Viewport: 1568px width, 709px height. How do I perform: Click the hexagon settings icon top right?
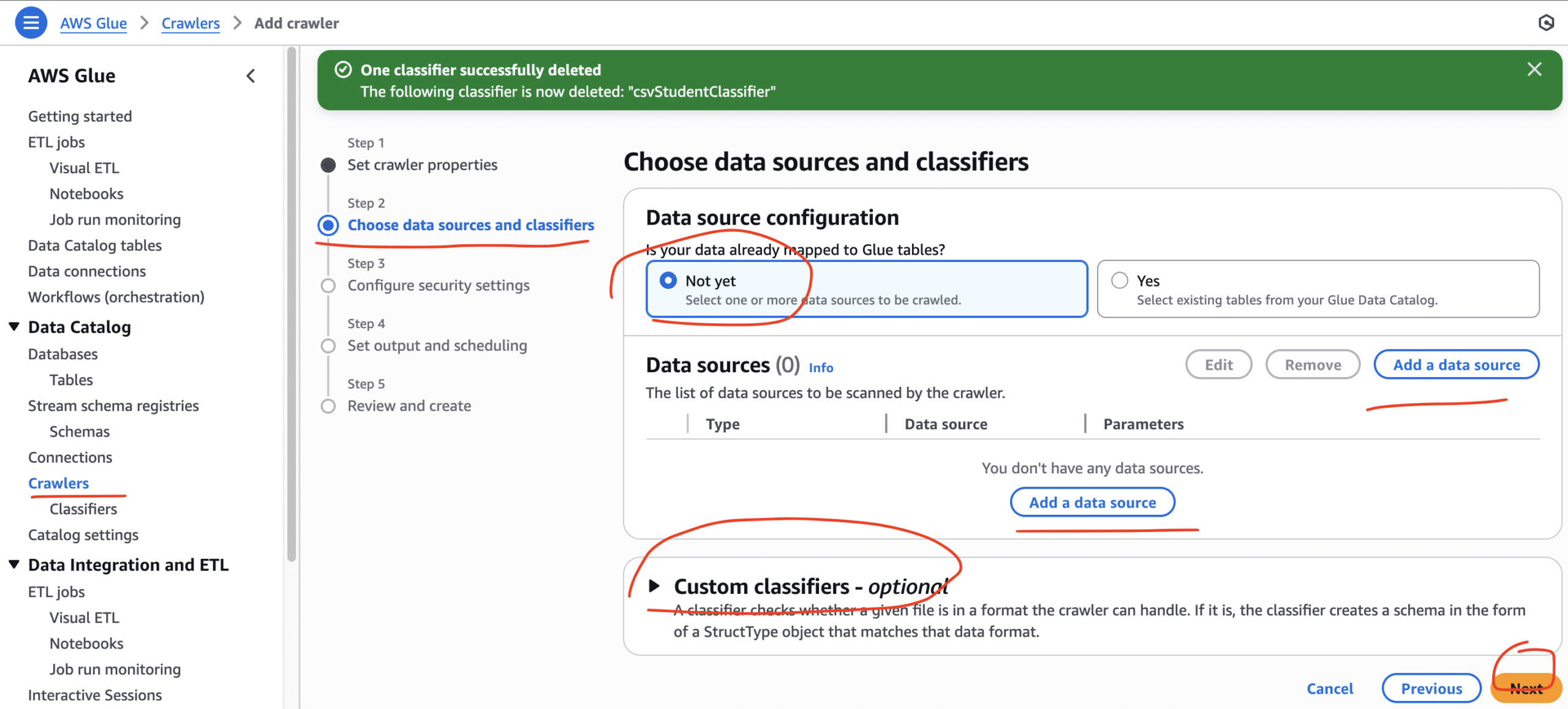[x=1546, y=22]
